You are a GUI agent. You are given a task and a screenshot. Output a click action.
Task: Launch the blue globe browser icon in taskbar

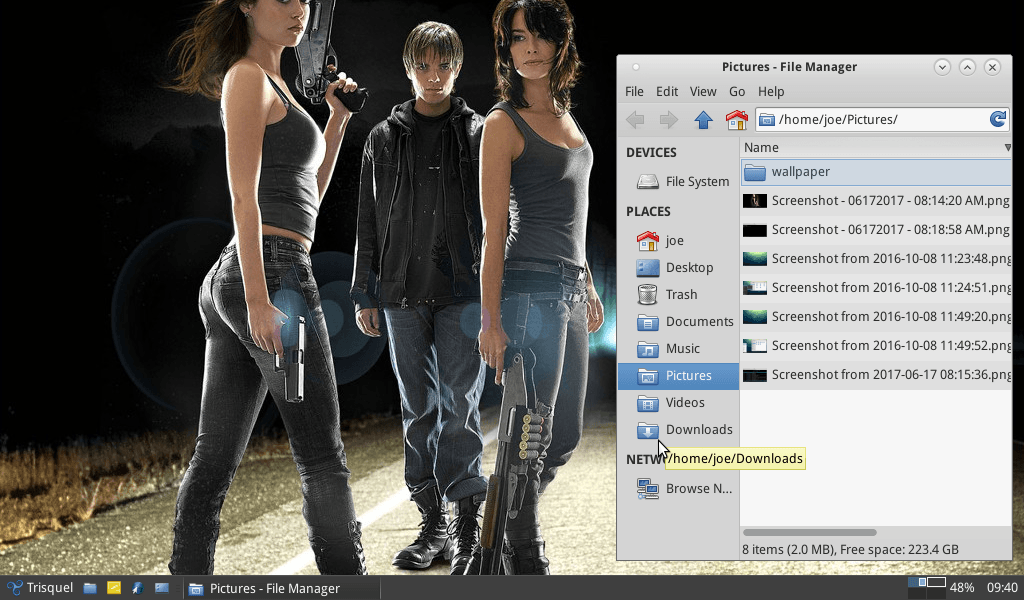coord(138,588)
